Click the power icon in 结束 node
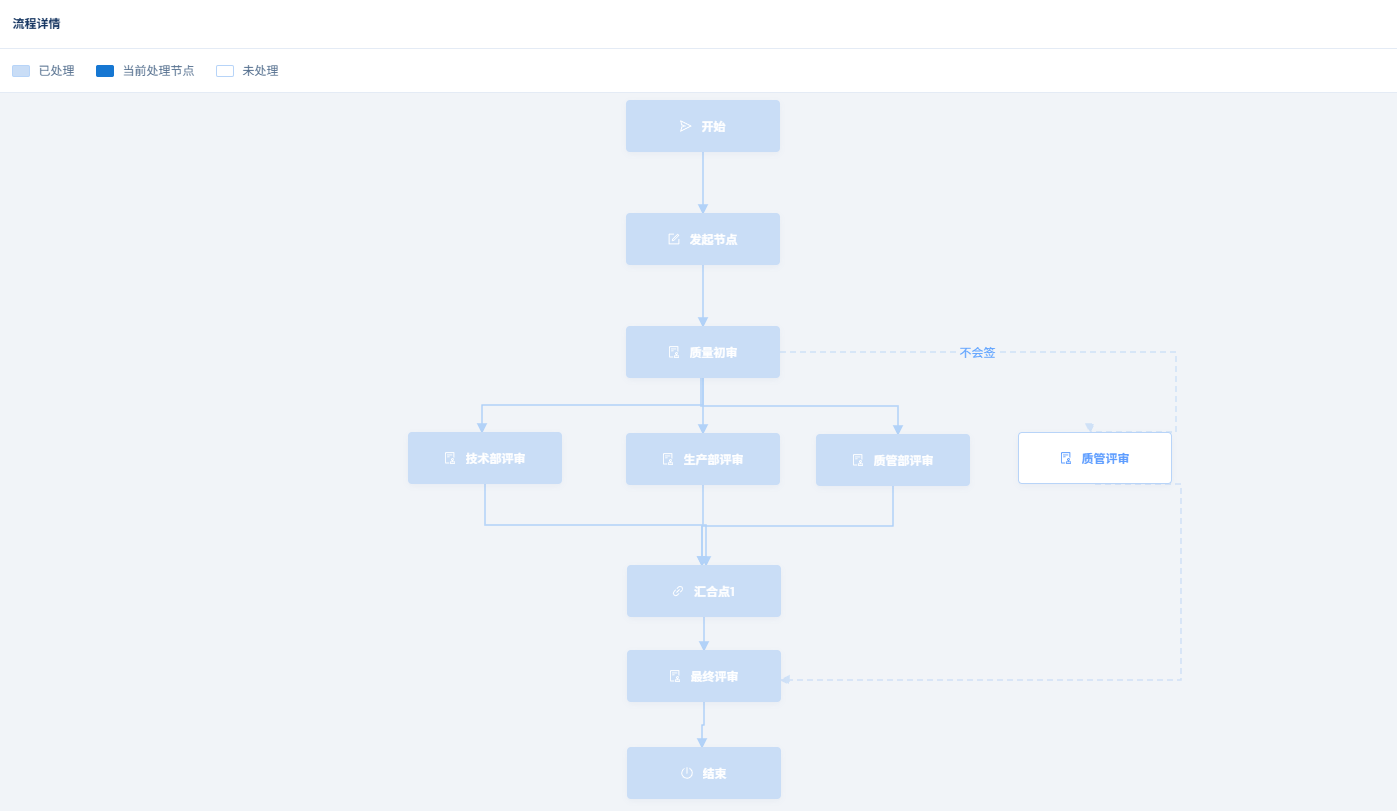This screenshot has width=1397, height=811. pos(686,773)
